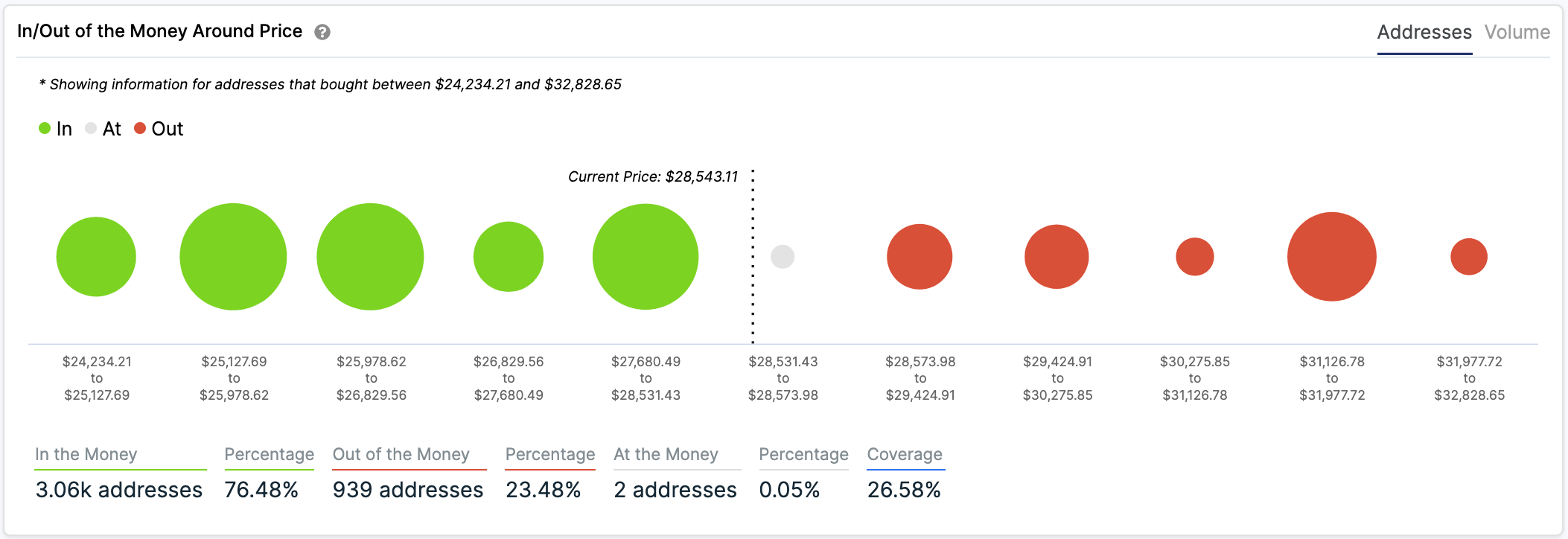Toggle the gray At legend dot
Screen dimensions: 1568x539
91,128
